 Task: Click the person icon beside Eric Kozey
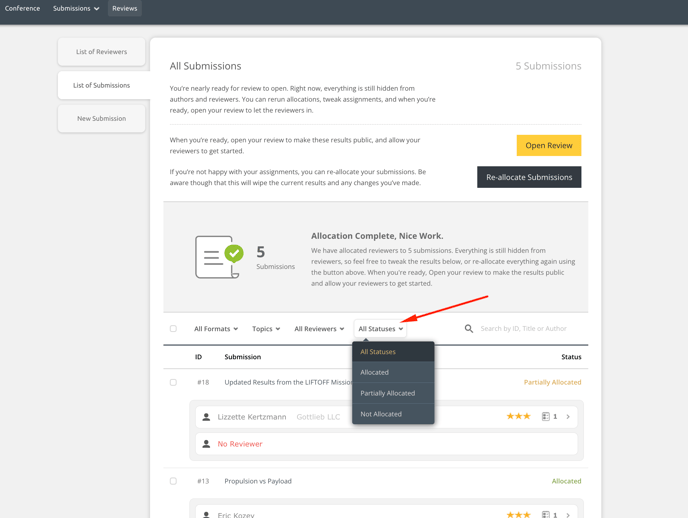pyautogui.click(x=206, y=514)
